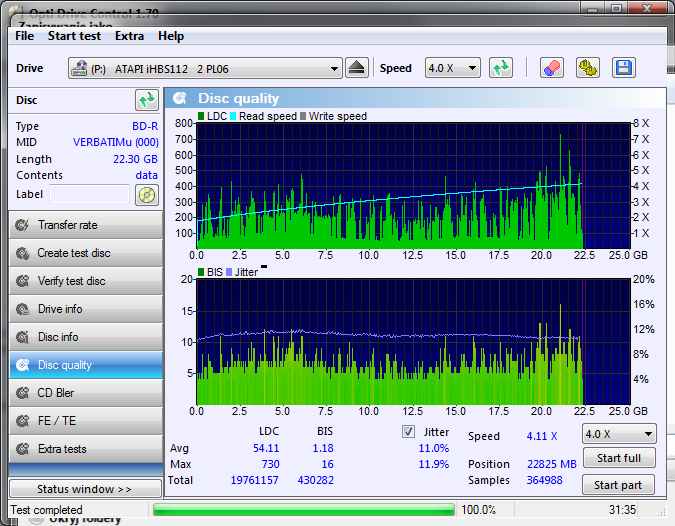Click the MID value VERBATIMu (000)
Image resolution: width=675 pixels, height=526 pixels.
point(115,142)
